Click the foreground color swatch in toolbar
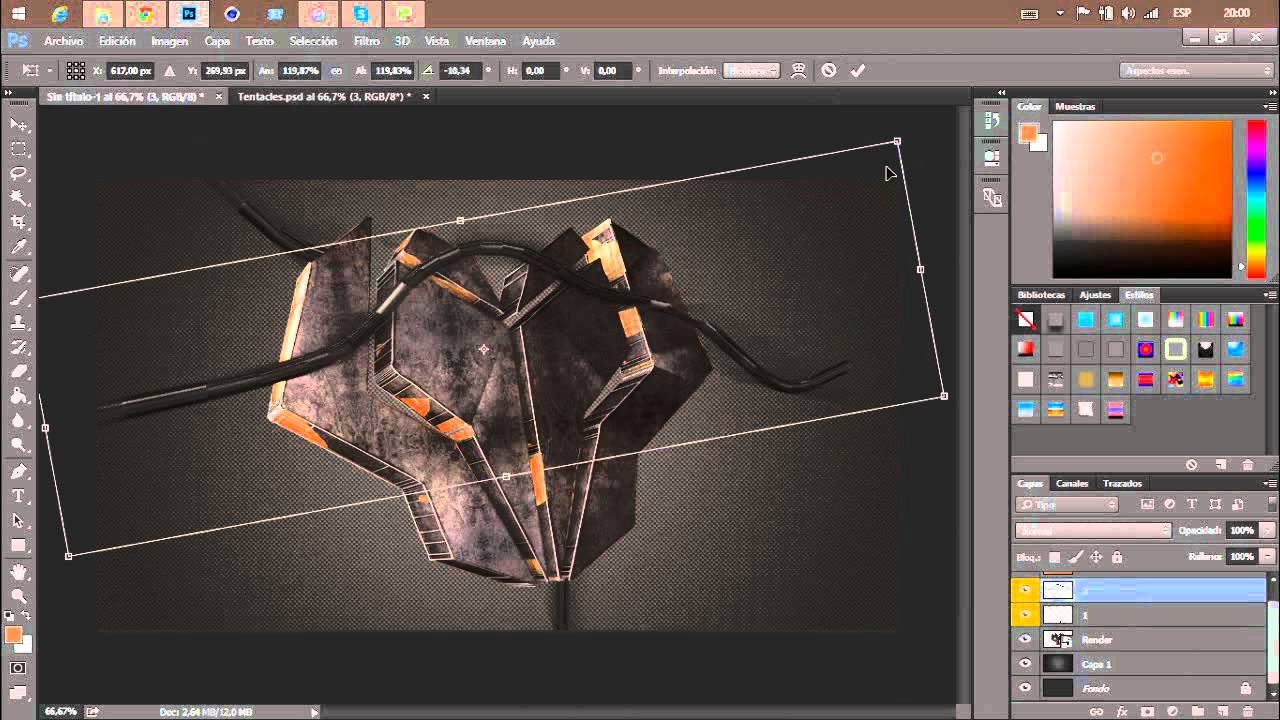This screenshot has width=1280, height=720. (13, 635)
